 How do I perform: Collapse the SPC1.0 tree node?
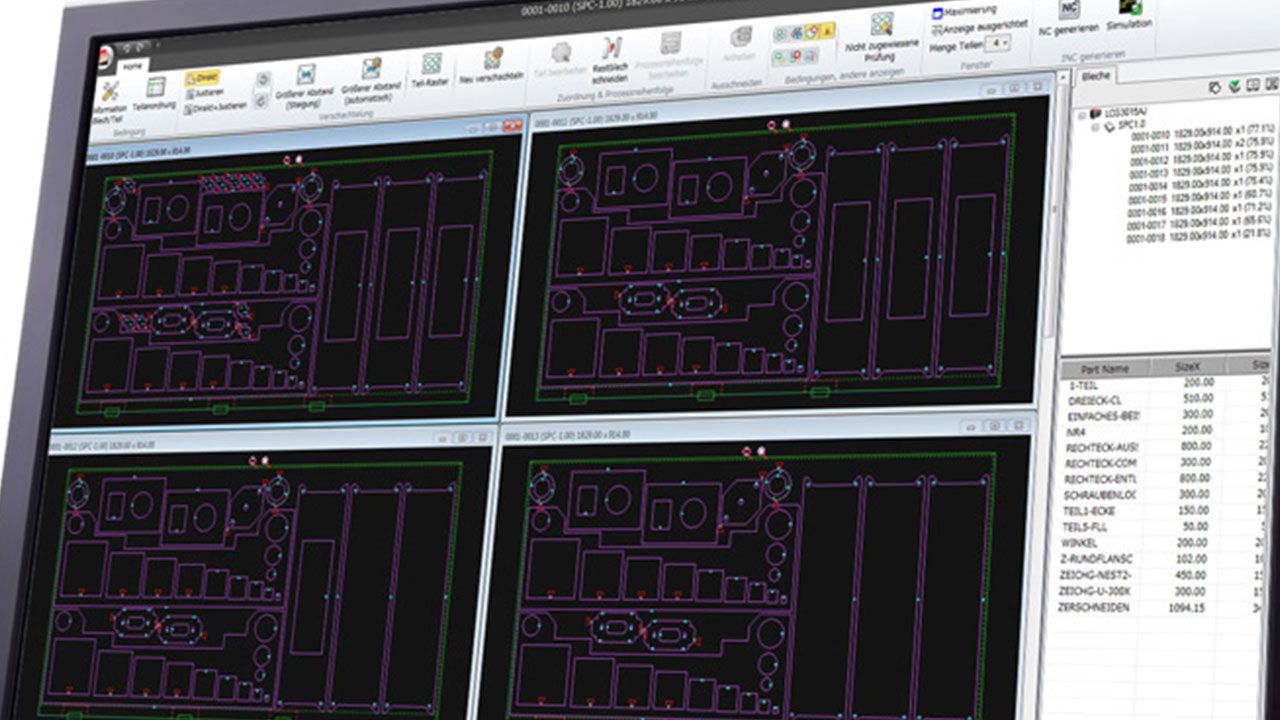coord(1097,127)
